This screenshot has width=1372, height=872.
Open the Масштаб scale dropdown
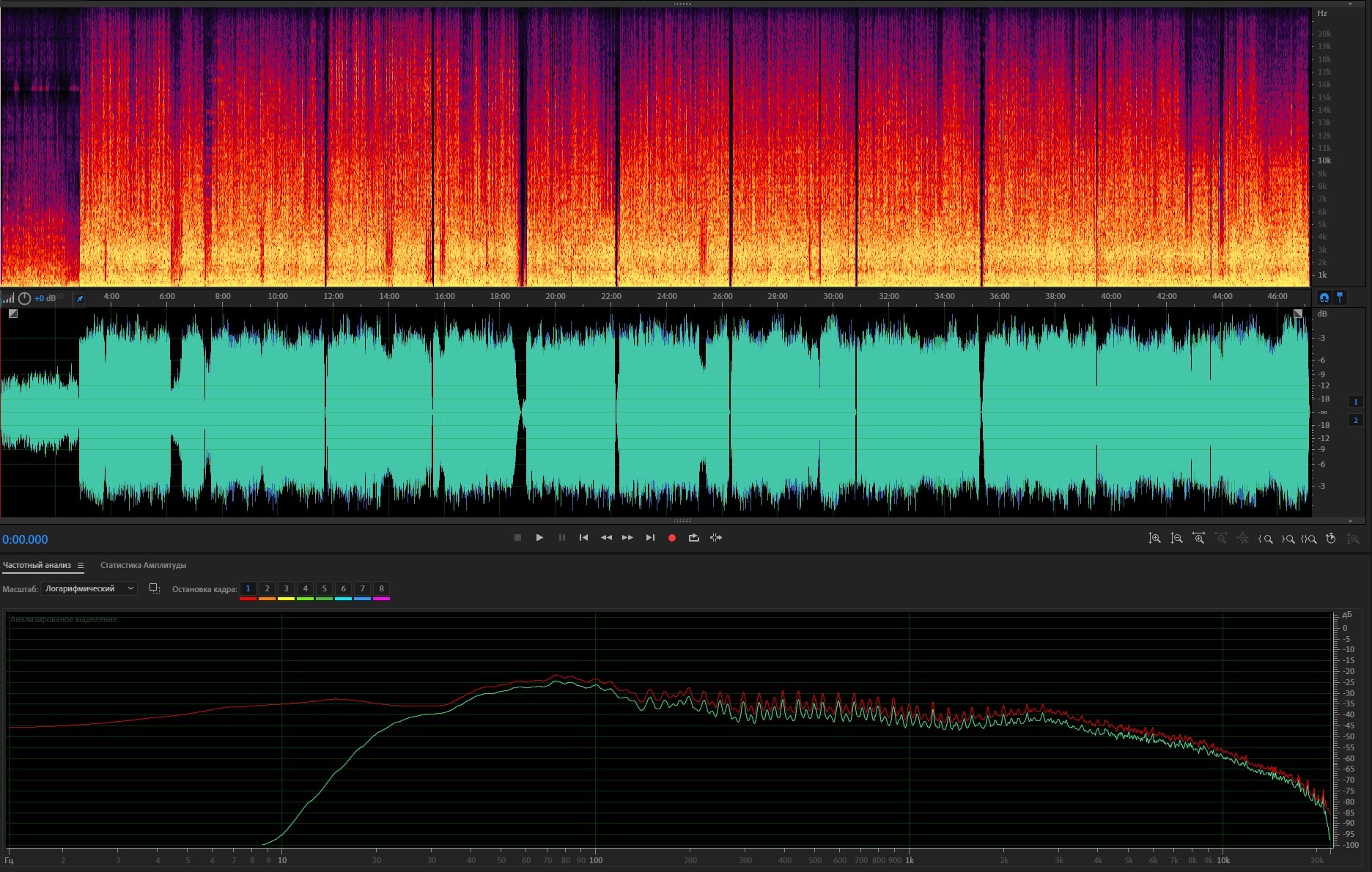click(89, 588)
